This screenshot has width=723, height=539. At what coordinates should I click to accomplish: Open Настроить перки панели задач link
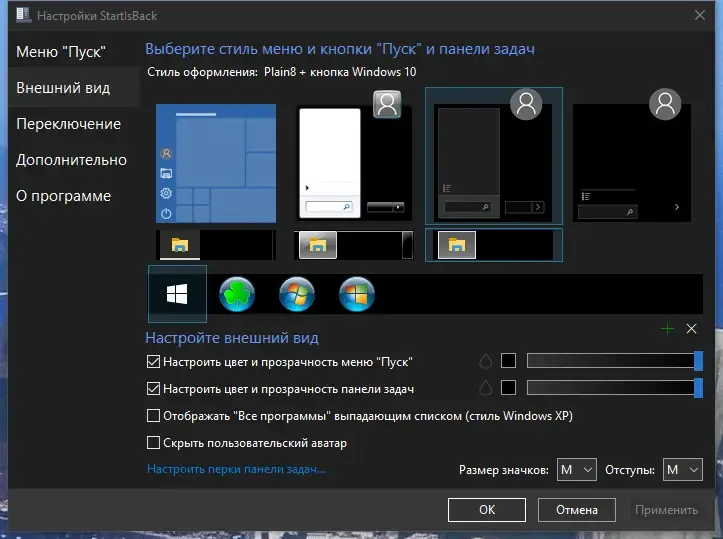point(237,469)
